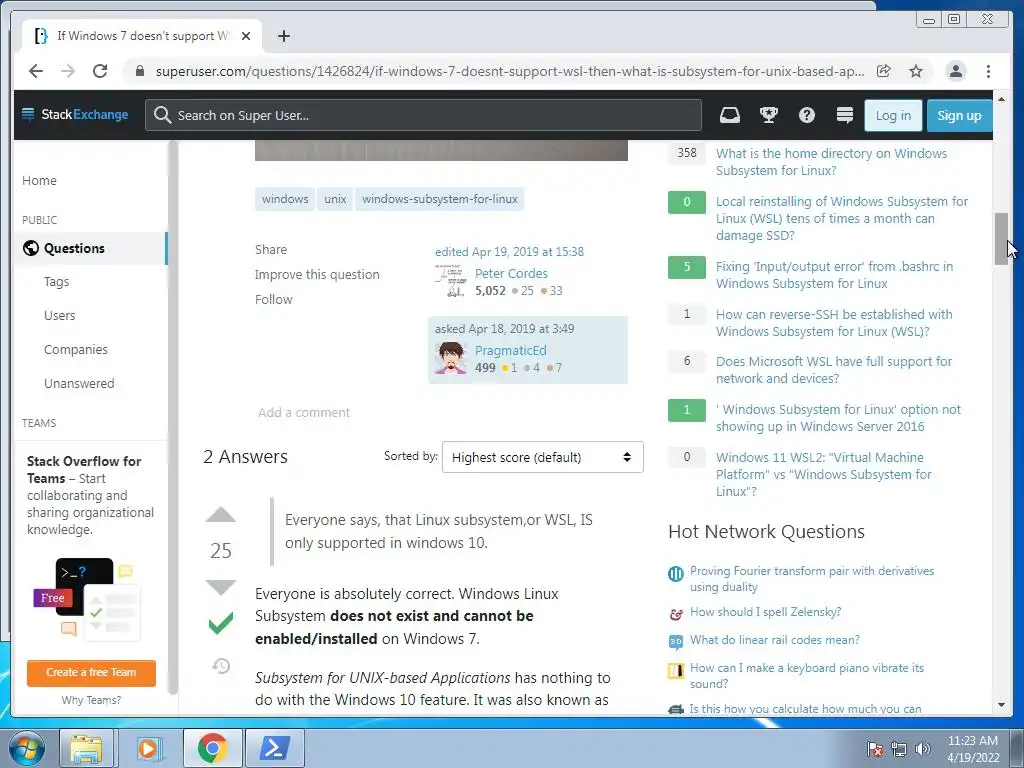Click the Sign up button
The width and height of the screenshot is (1024, 768).
pyautogui.click(x=959, y=116)
